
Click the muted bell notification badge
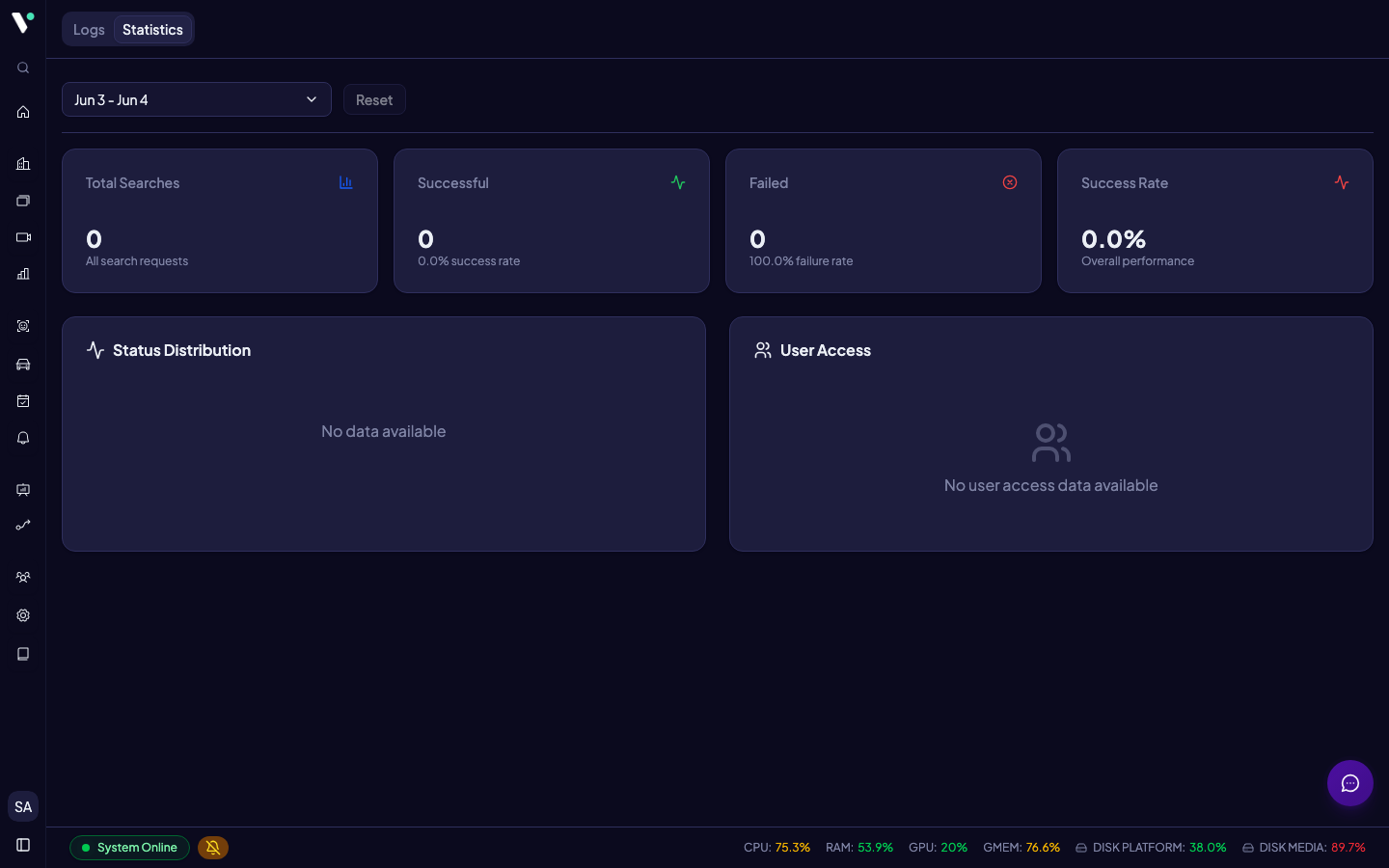tap(213, 848)
